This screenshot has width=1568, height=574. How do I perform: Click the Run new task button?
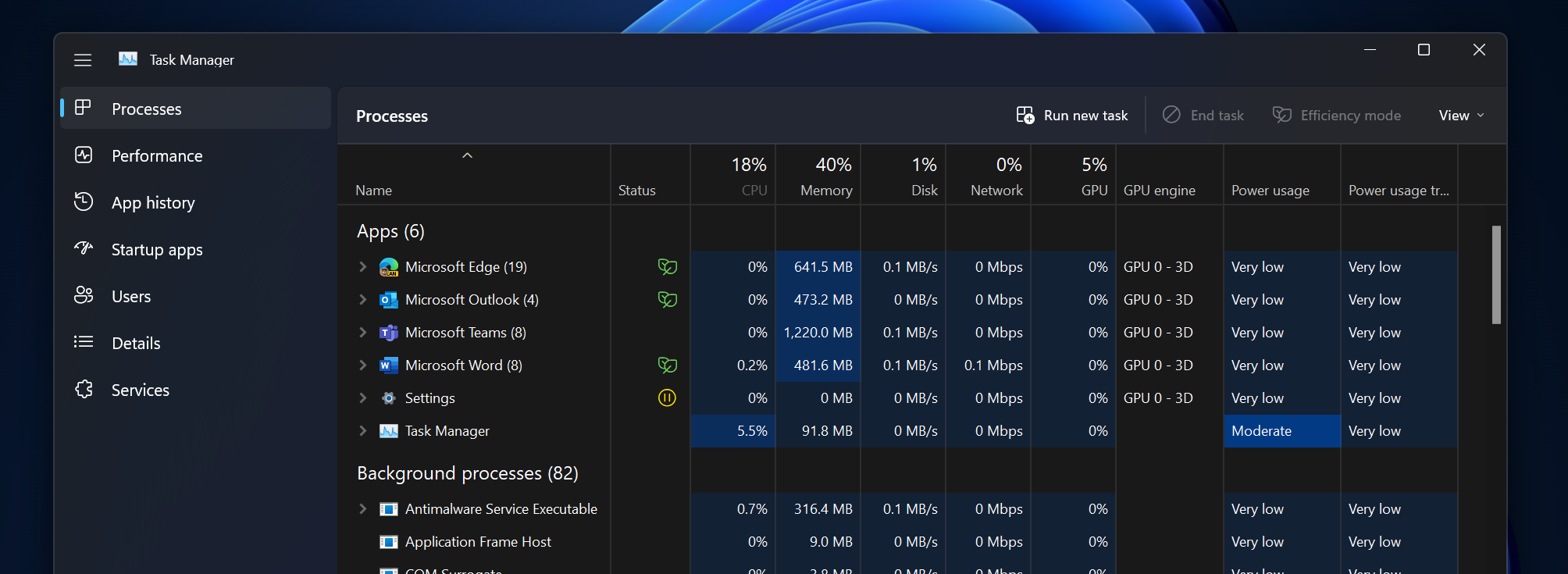[x=1072, y=116]
